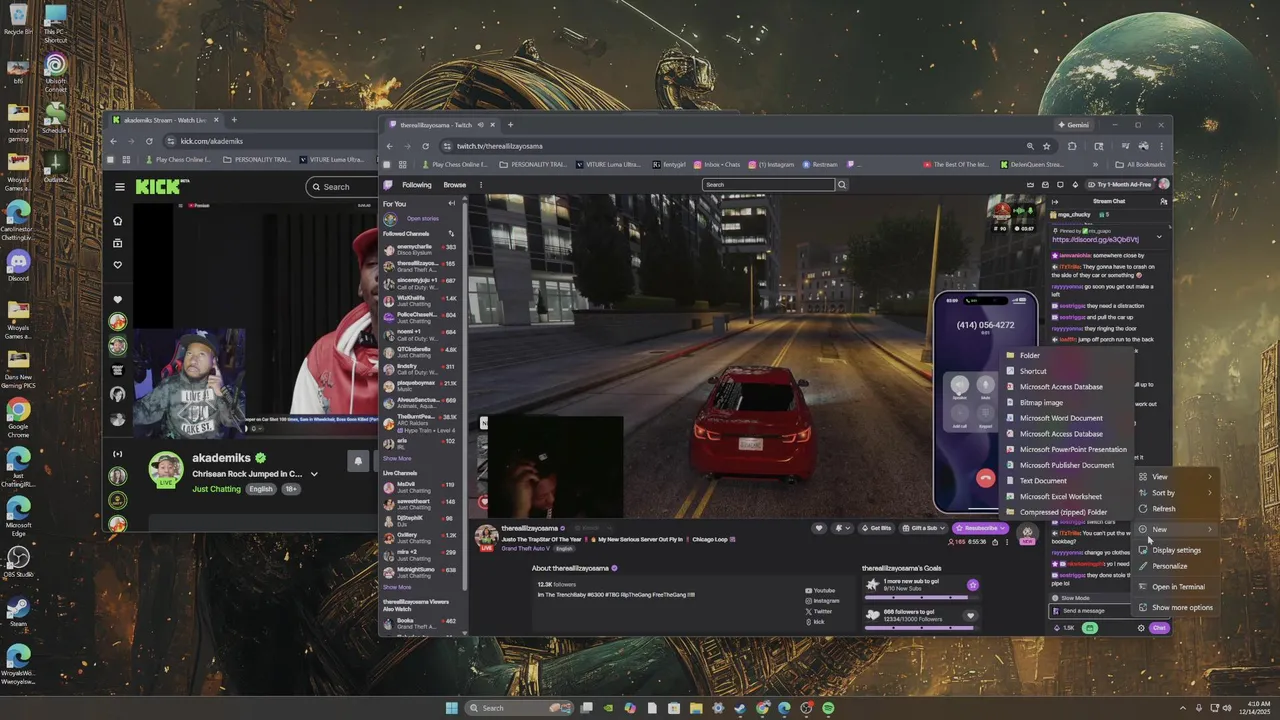The image size is (1280, 720).
Task: Reload the Twitch browser page
Action: [x=425, y=146]
